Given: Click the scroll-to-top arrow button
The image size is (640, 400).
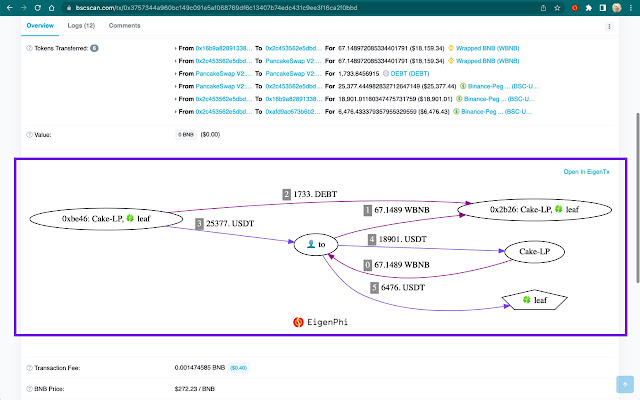Looking at the screenshot, I should coord(625,384).
